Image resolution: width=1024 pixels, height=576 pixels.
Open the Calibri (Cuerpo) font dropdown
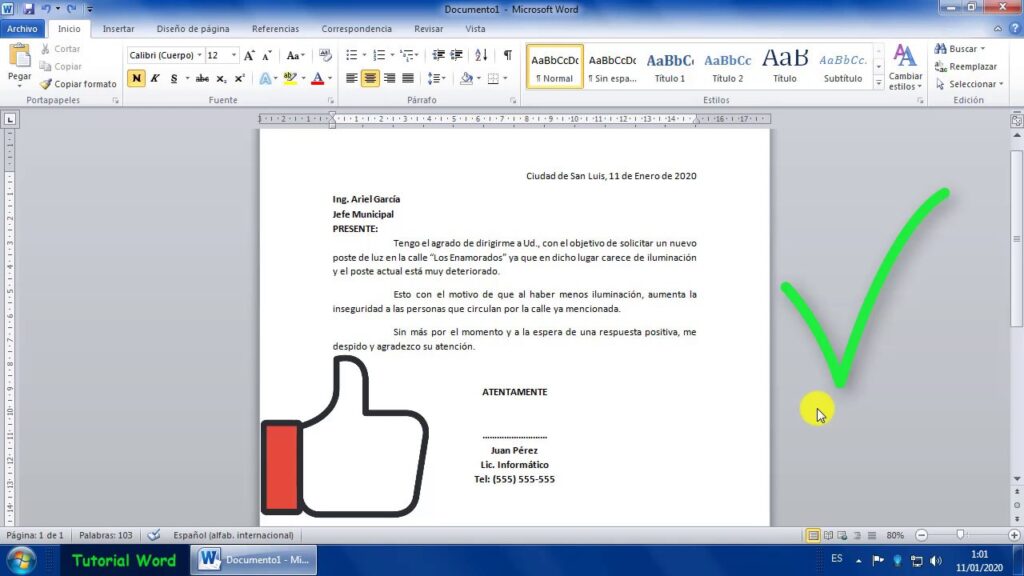200,56
